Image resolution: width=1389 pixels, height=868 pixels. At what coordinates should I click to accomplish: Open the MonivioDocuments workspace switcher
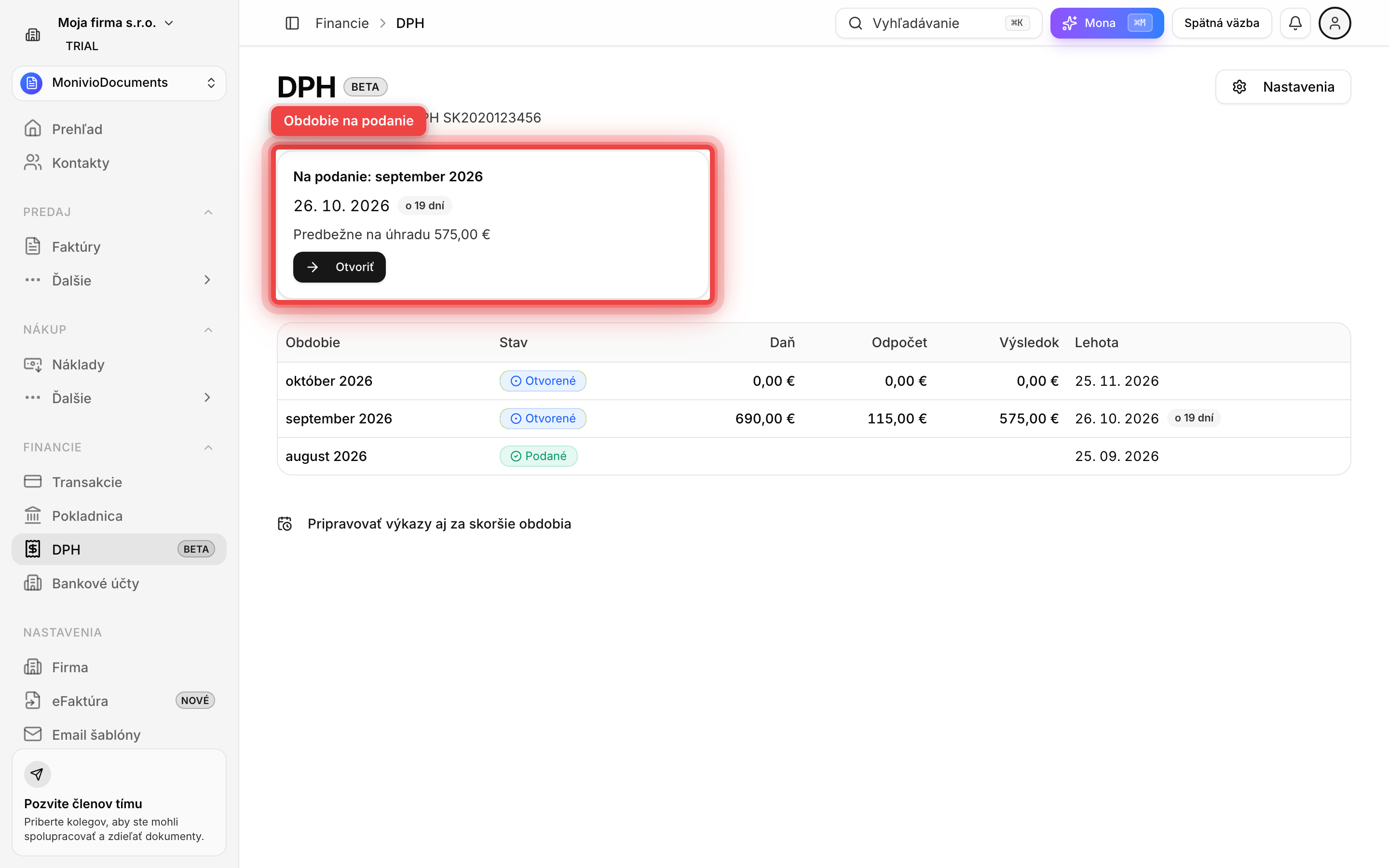pos(119,83)
